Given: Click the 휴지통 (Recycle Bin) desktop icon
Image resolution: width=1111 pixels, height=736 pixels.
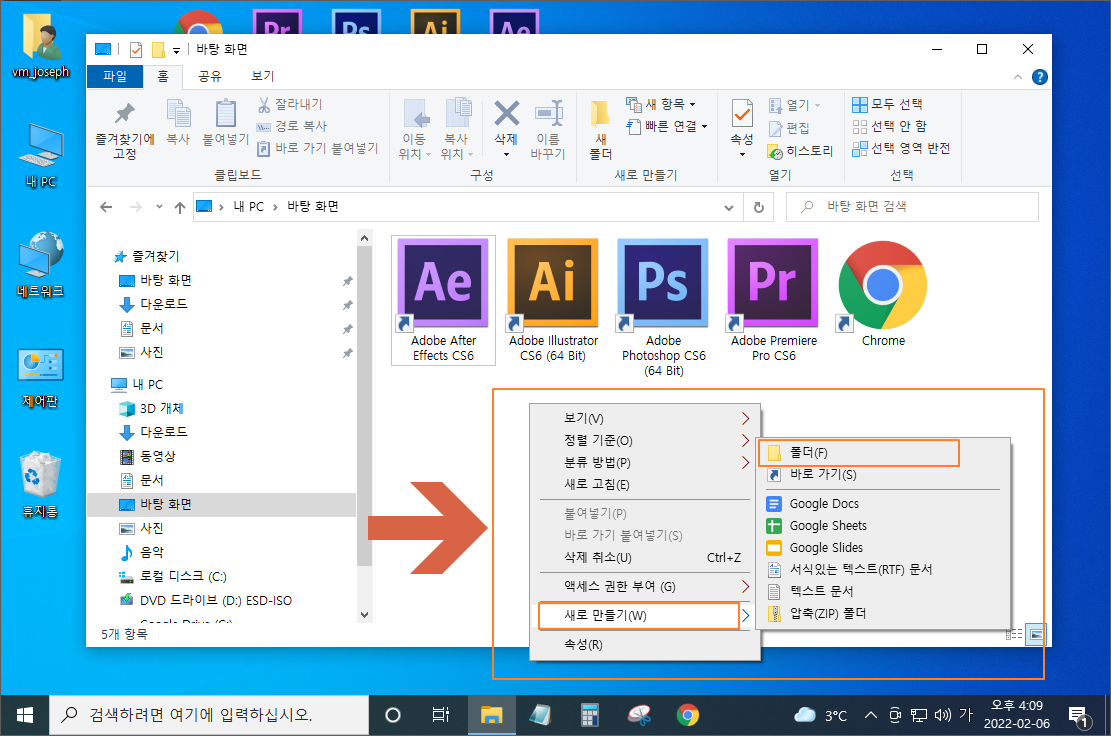Looking at the screenshot, I should click(40, 485).
